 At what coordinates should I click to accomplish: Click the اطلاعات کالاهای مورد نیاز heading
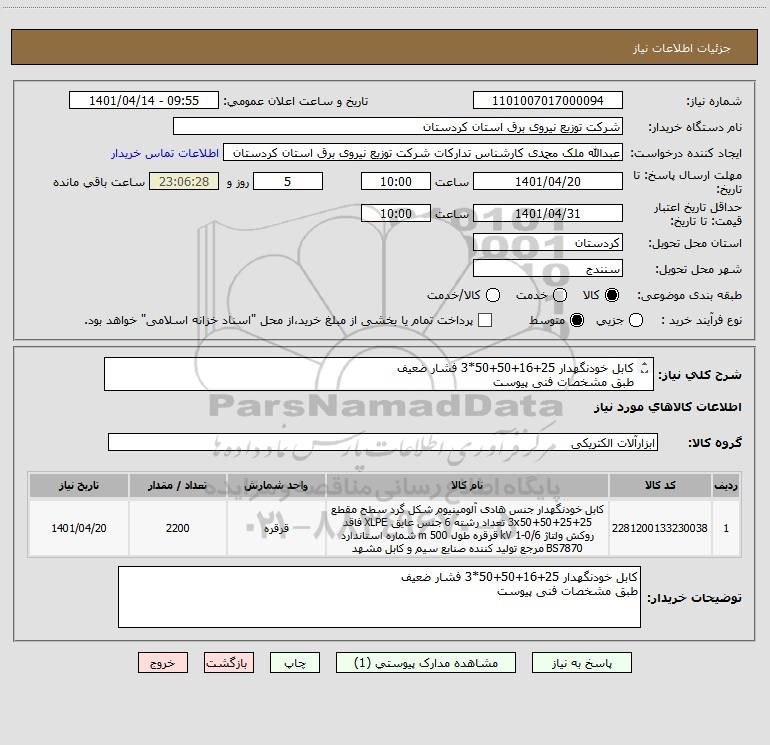tap(667, 407)
